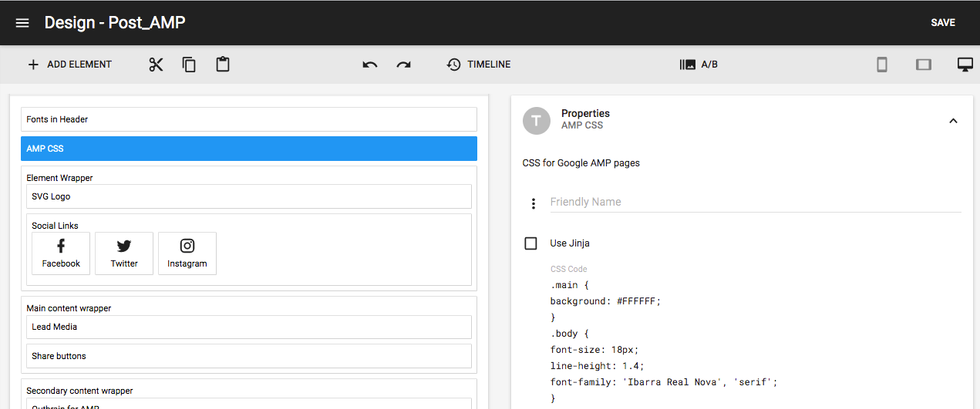Click the Add Element button
980x409 pixels.
click(x=69, y=65)
